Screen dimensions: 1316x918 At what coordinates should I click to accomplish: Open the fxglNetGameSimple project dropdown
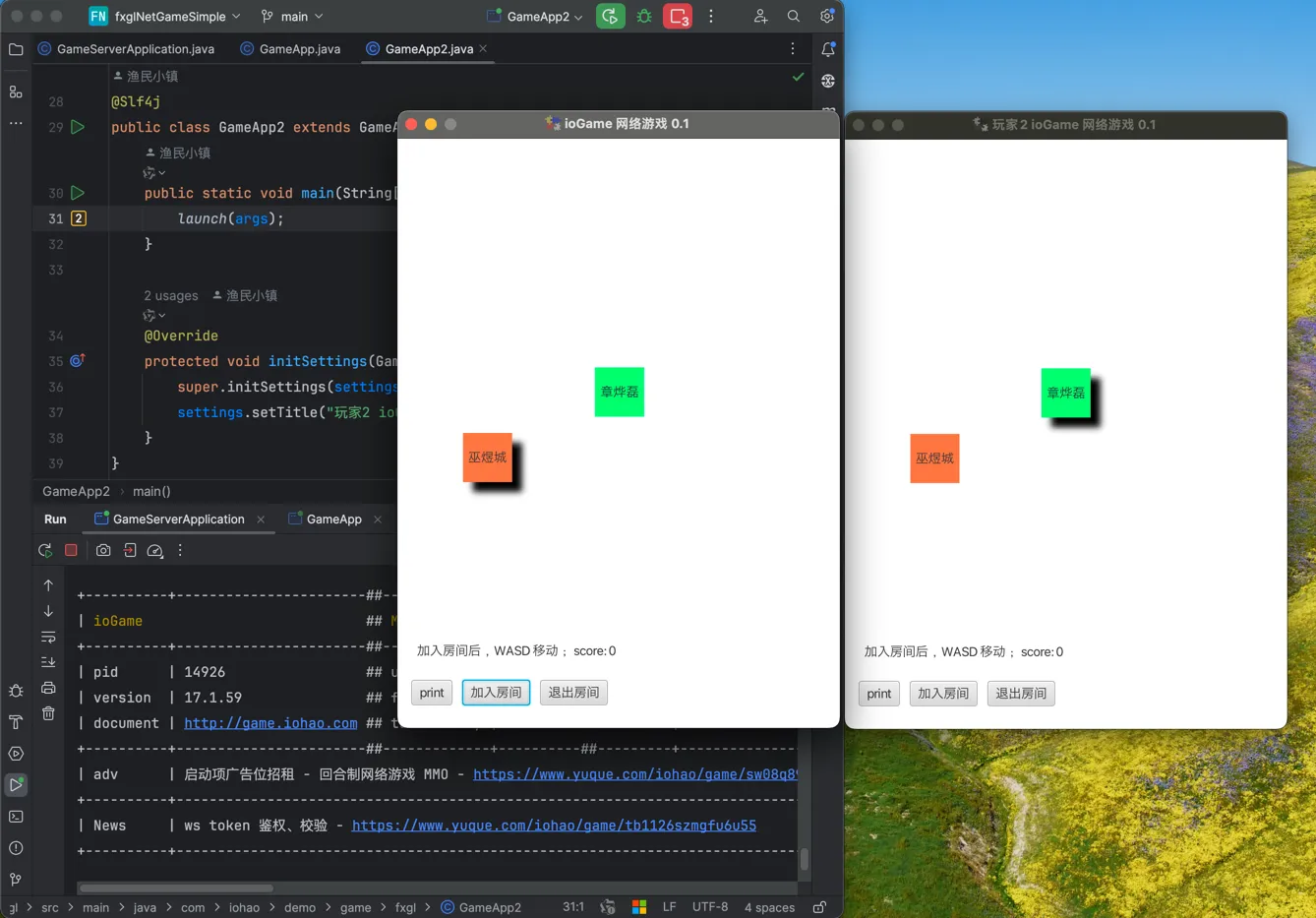point(165,17)
